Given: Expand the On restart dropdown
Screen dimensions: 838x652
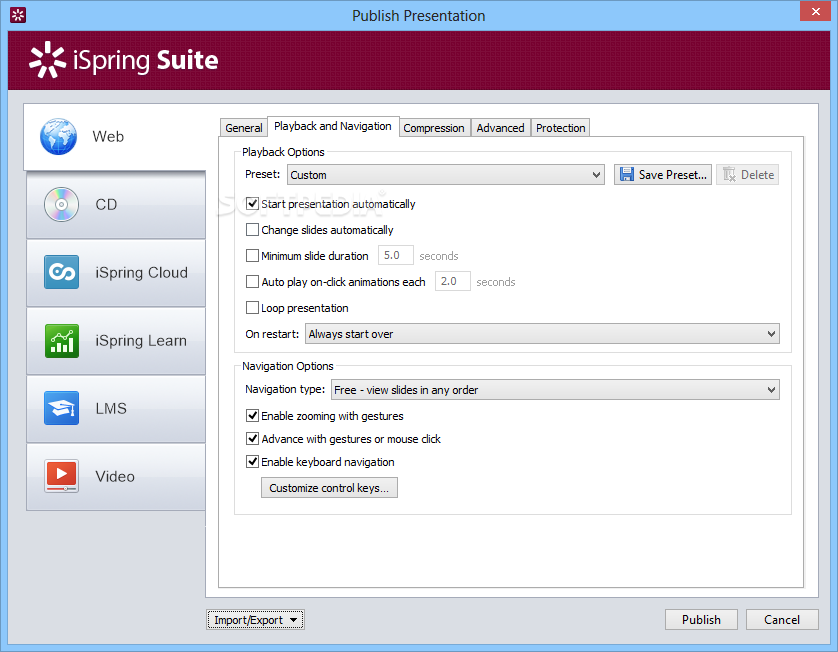Looking at the screenshot, I should pos(542,334).
